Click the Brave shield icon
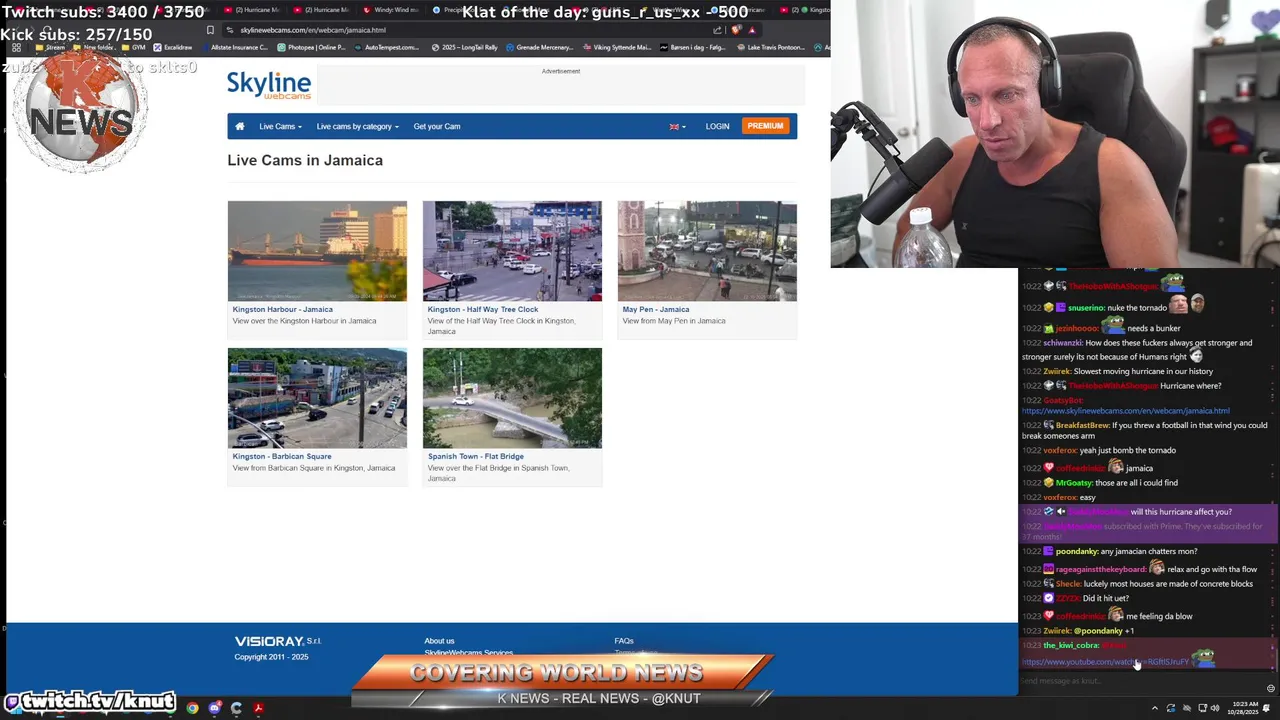 click(x=736, y=30)
